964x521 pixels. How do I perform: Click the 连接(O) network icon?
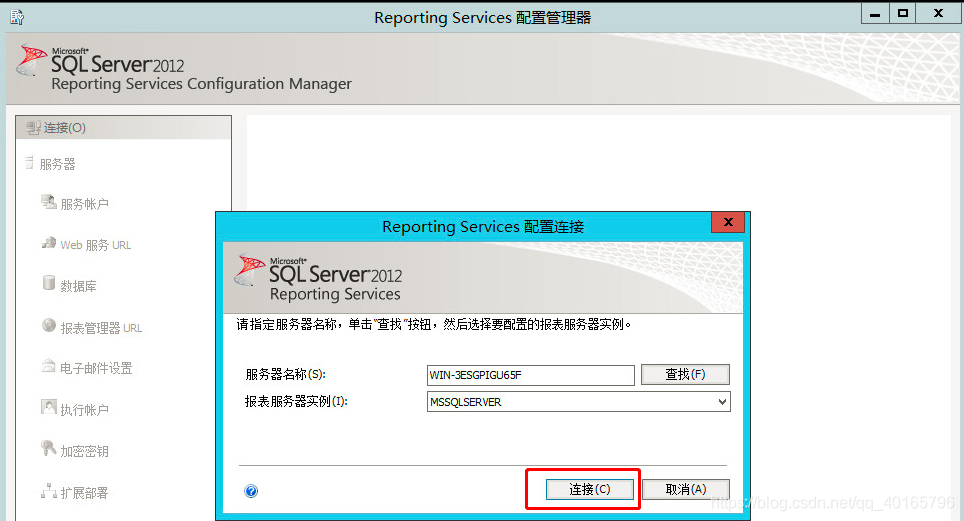[33, 127]
